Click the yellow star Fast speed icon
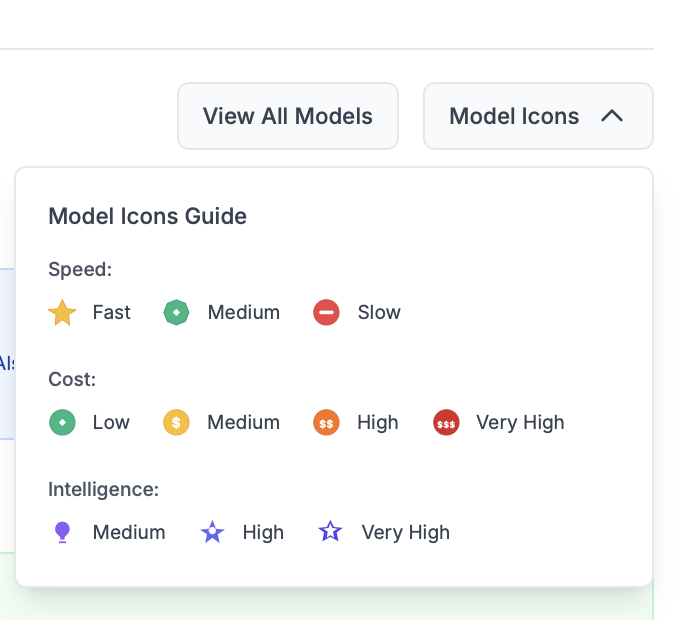Viewport: 694px width, 620px height. coord(62,313)
